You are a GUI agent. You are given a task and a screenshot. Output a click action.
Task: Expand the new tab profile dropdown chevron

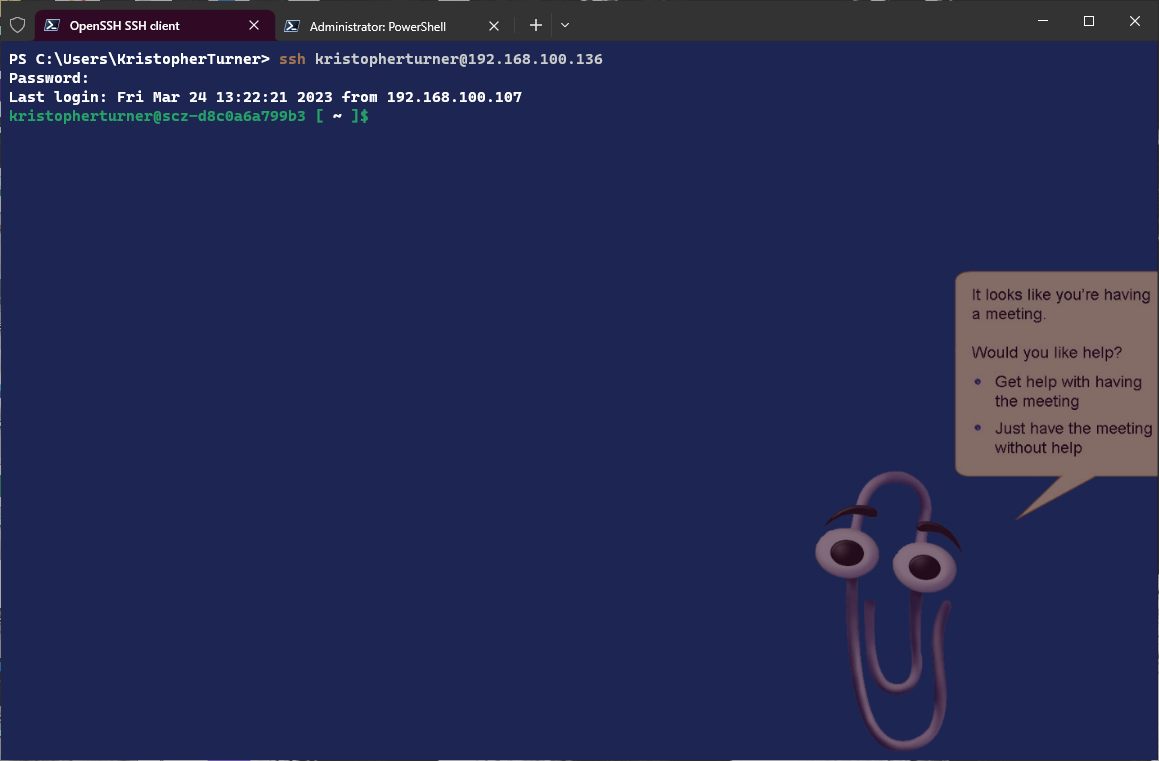(565, 25)
